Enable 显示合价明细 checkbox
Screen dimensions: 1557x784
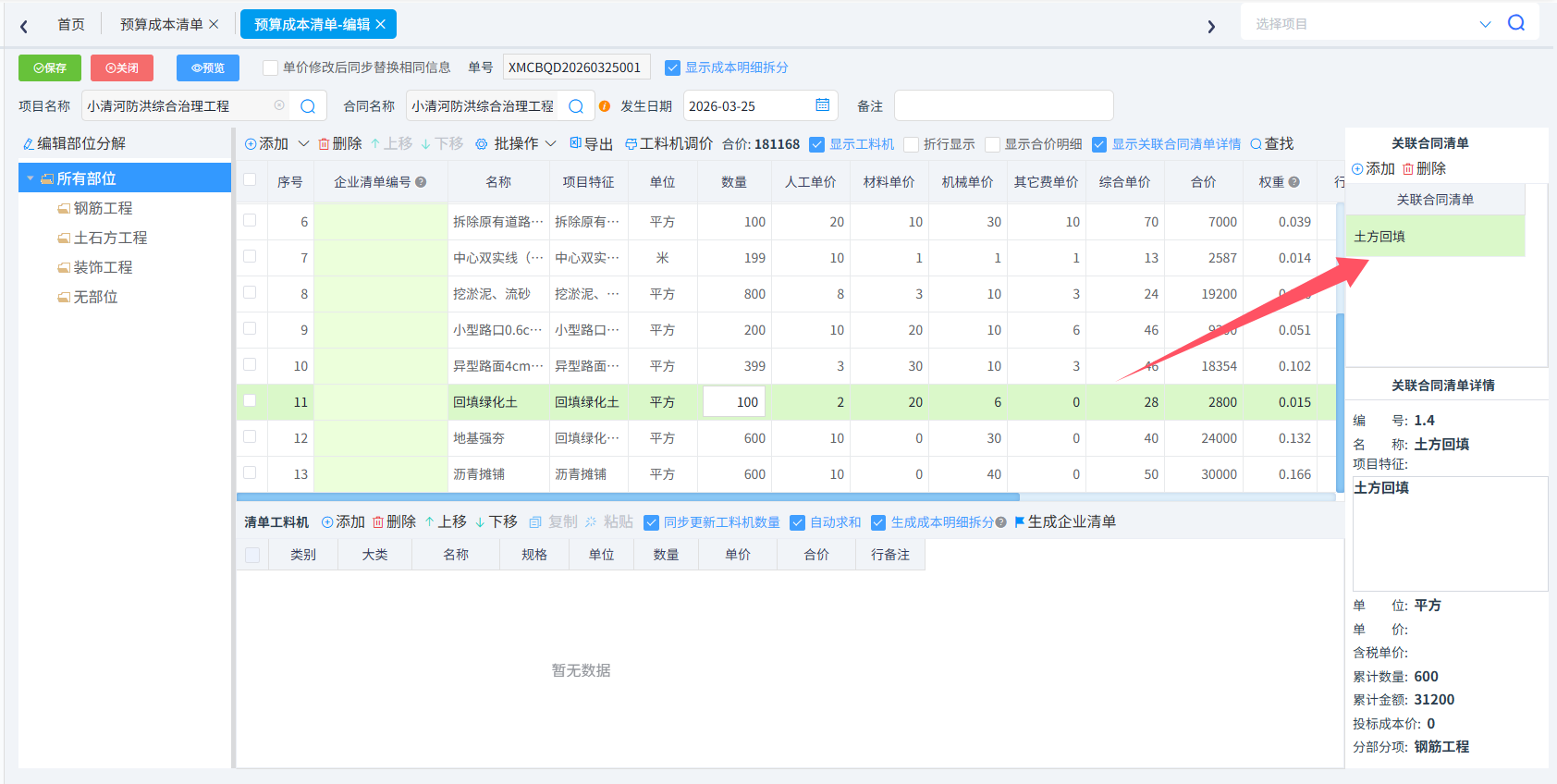click(x=992, y=144)
